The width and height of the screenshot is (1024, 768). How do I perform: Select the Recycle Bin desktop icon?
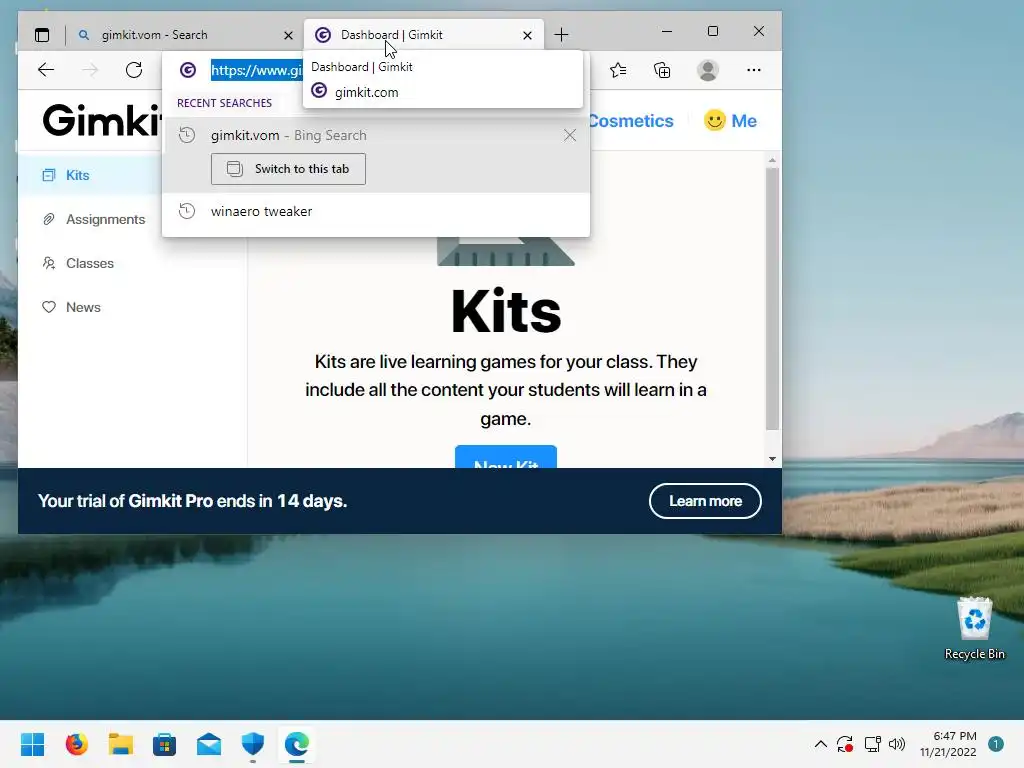[974, 629]
